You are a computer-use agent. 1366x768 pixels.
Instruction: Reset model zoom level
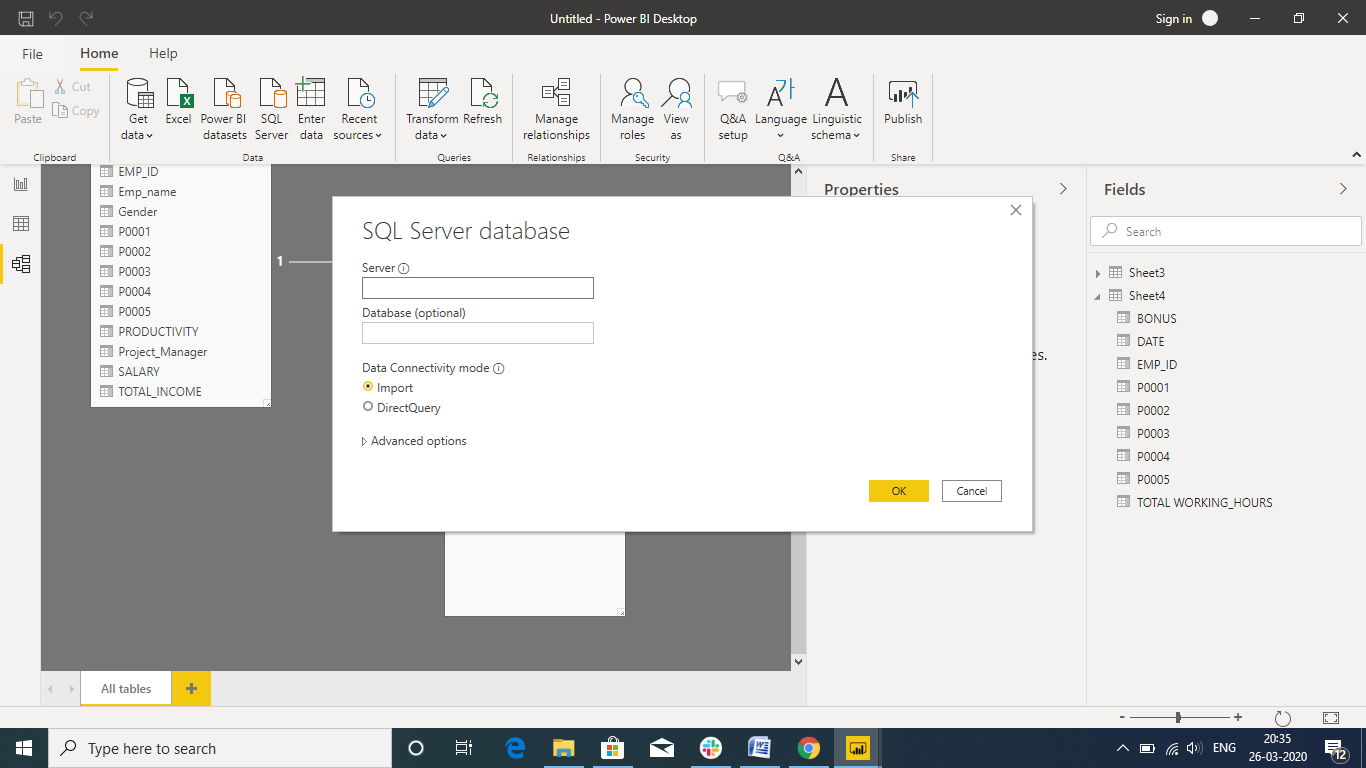(1283, 718)
